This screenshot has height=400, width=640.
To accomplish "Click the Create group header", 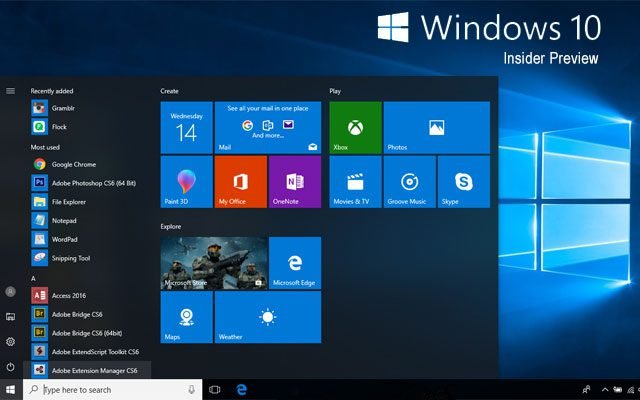I will tap(169, 91).
